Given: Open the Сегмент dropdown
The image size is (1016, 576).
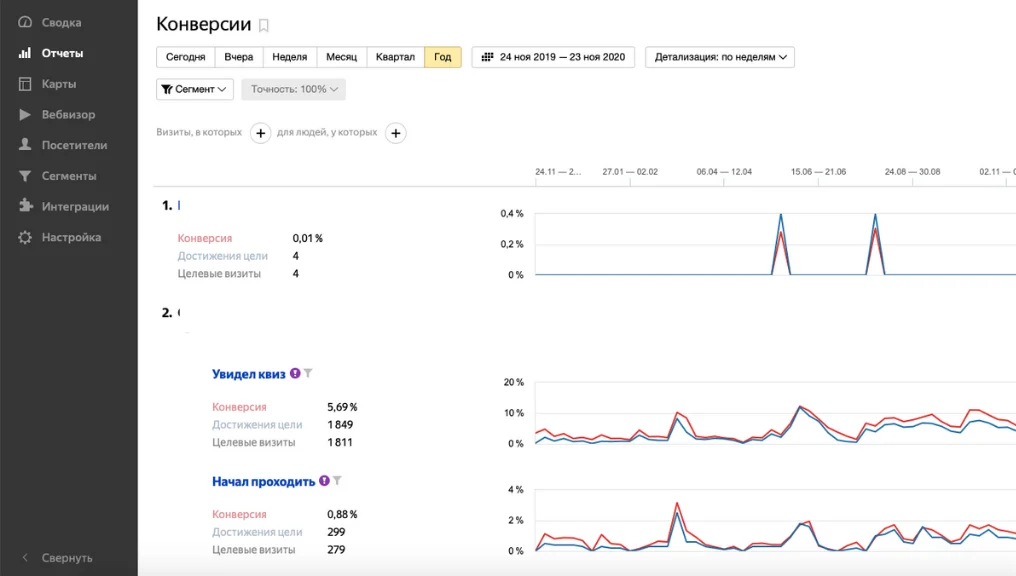Looking at the screenshot, I should (x=194, y=89).
